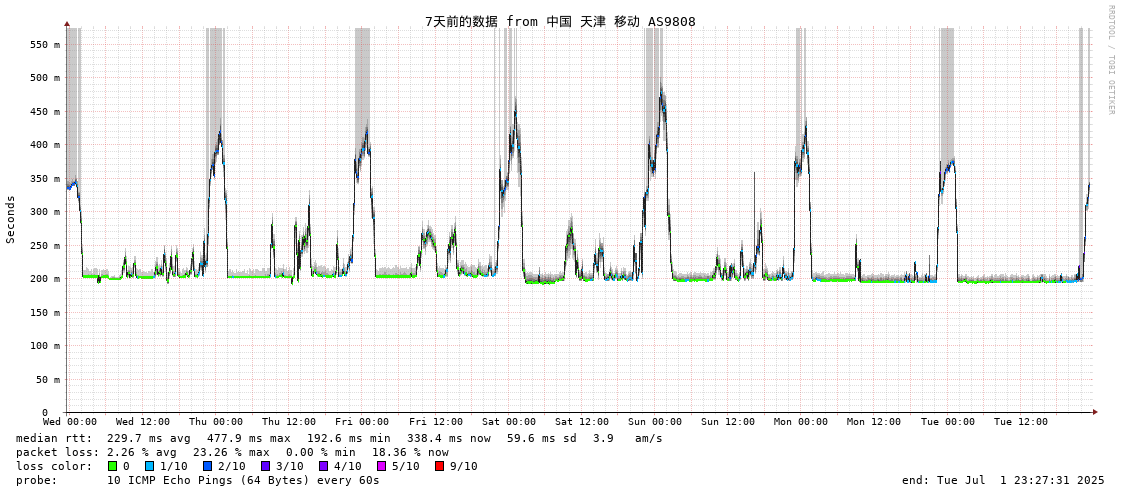The height and width of the screenshot is (494, 1121).
Task: Click the 2.26 % avg packet loss
Action: click(142, 452)
